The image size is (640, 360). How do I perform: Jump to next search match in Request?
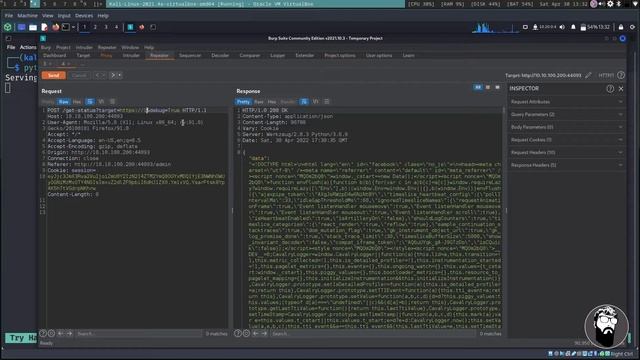(69, 333)
